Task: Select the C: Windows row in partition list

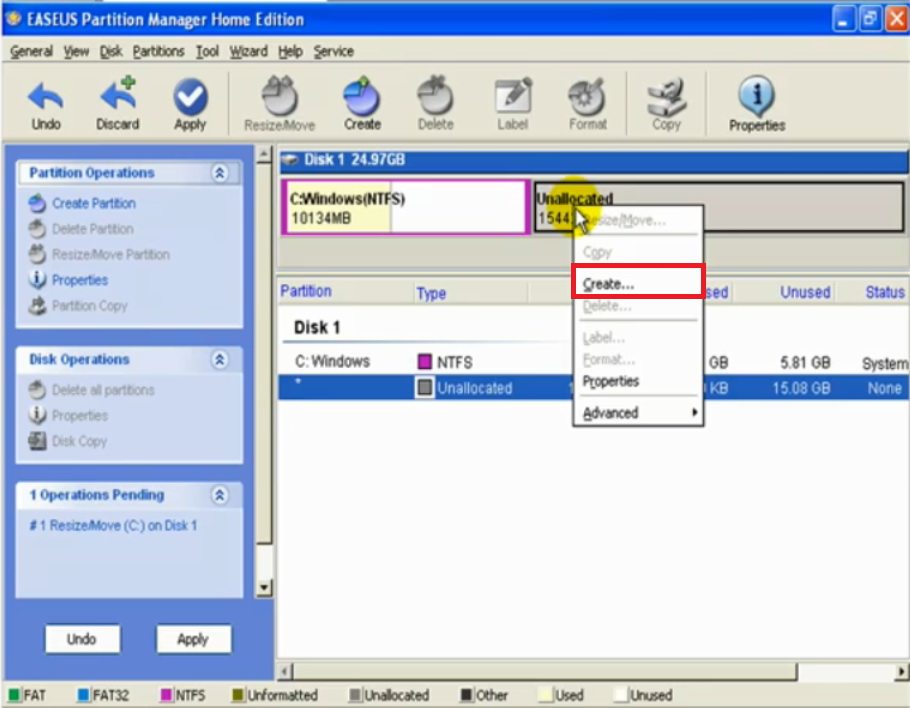Action: [593, 363]
